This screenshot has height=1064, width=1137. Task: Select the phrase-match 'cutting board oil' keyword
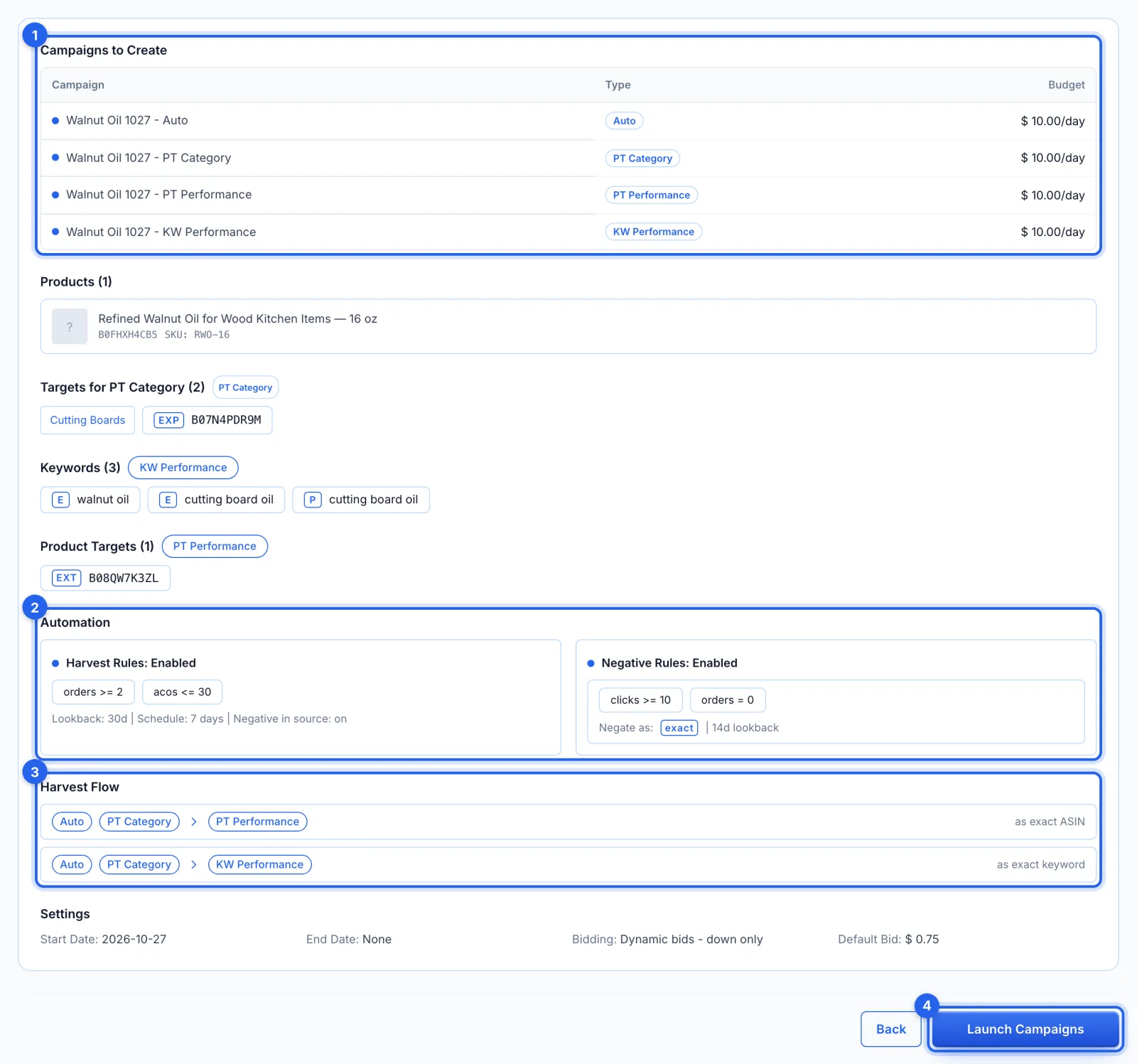tap(361, 500)
